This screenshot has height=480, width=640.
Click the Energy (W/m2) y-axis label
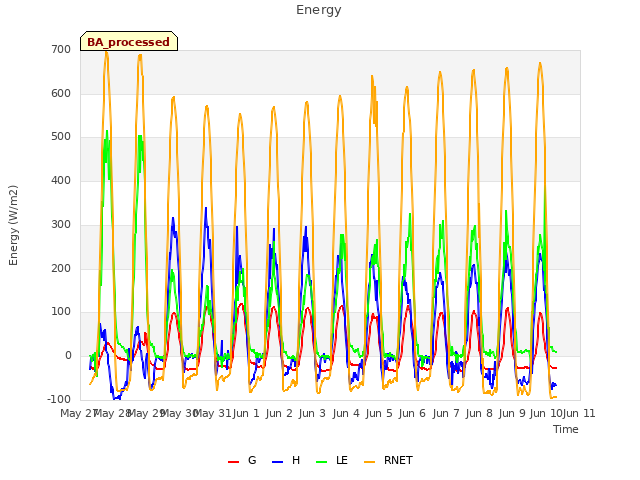click(13, 225)
